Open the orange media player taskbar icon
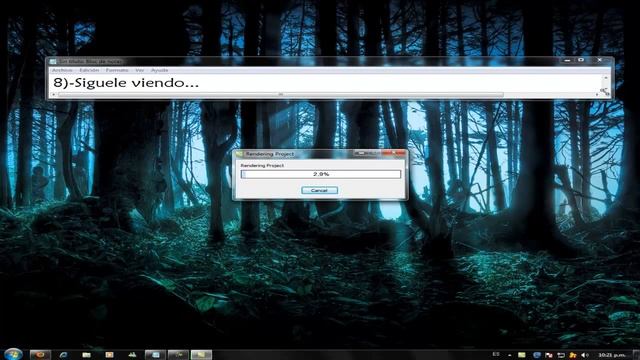The image size is (640, 360). click(x=109, y=355)
